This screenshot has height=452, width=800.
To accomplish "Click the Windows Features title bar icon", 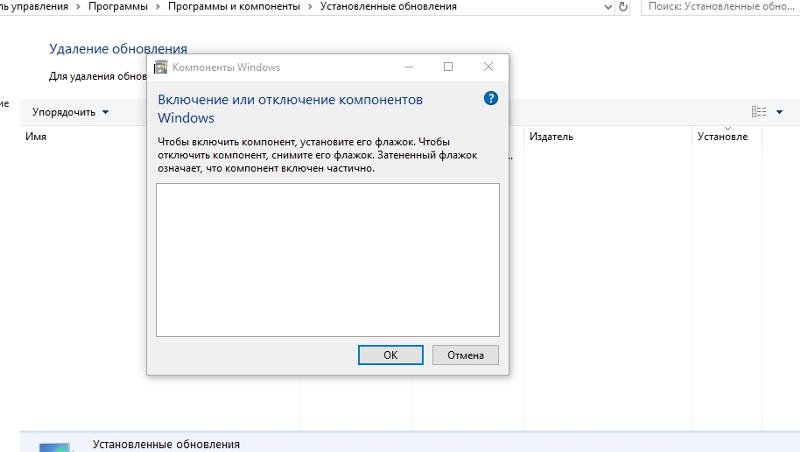I will pyautogui.click(x=161, y=67).
